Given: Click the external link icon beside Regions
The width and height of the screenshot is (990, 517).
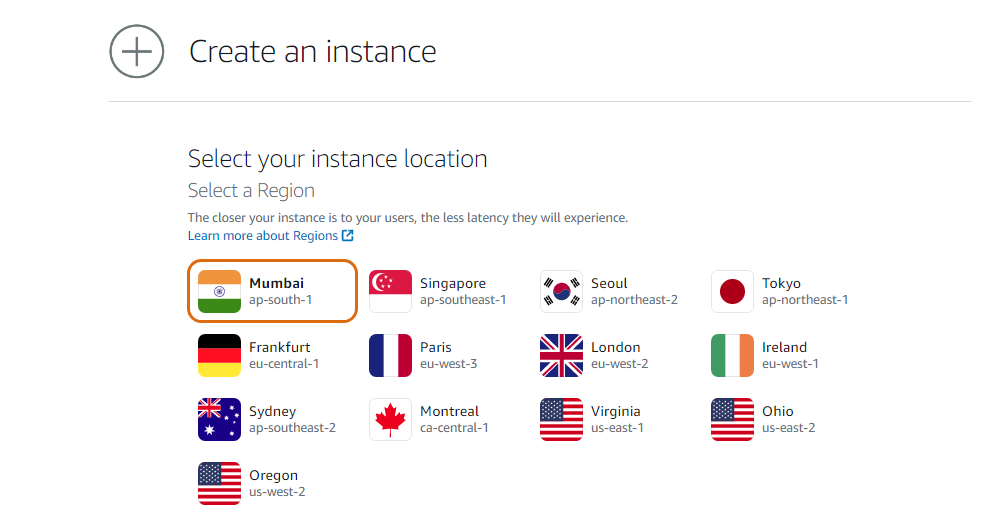Looking at the screenshot, I should tap(348, 236).
